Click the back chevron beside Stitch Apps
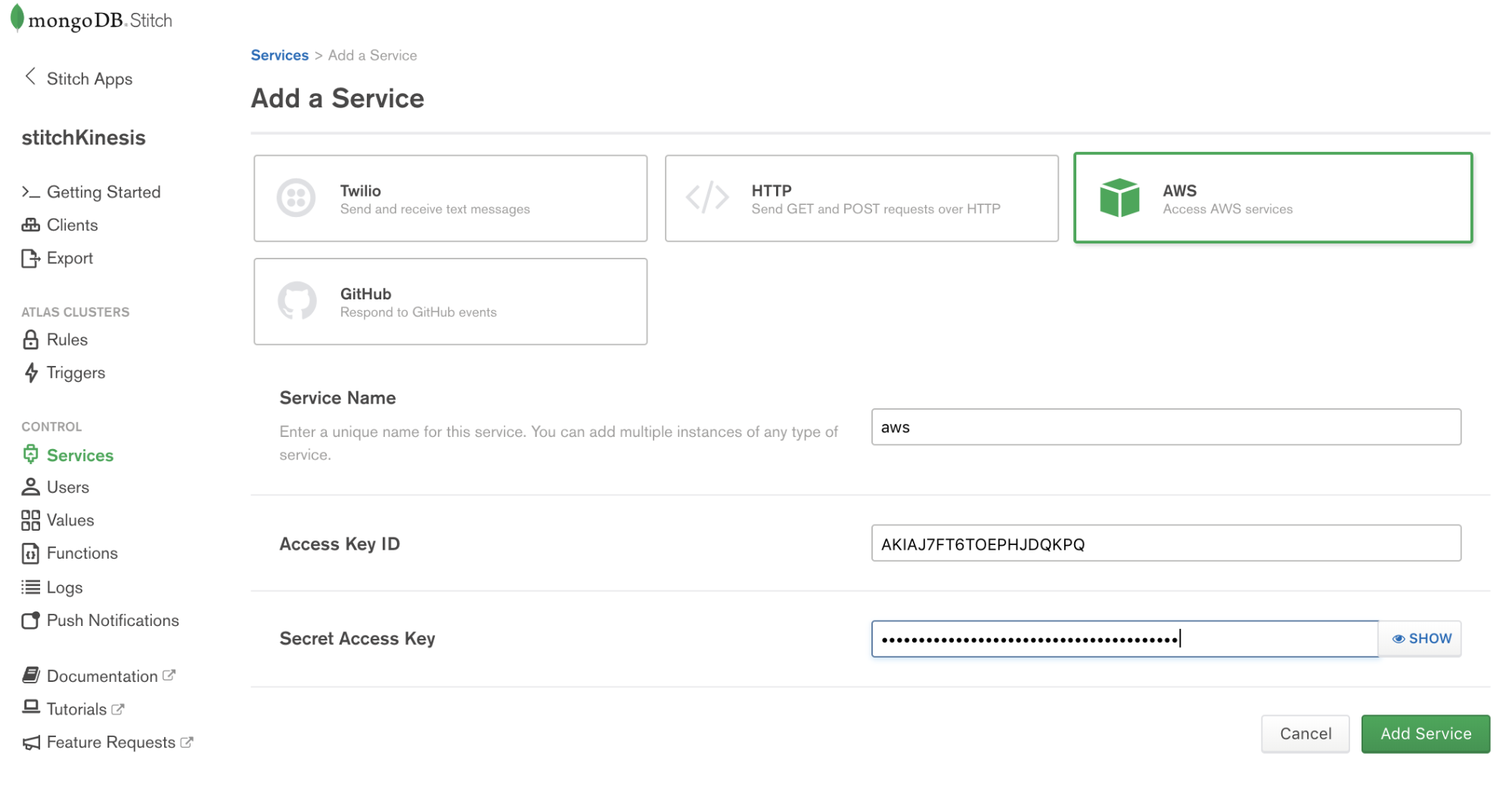1512x787 pixels. (30, 76)
